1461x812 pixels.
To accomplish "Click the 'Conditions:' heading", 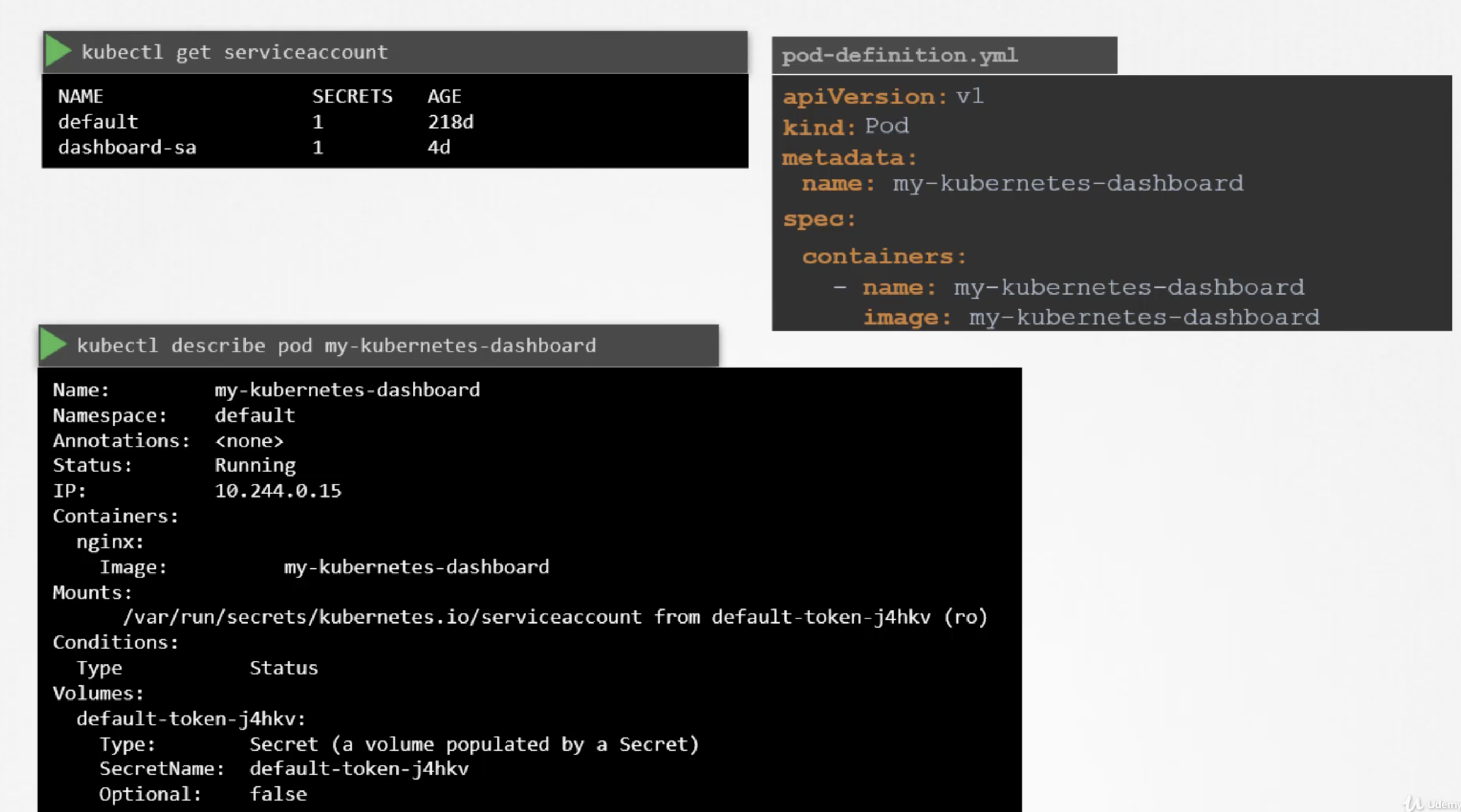I will [116, 643].
